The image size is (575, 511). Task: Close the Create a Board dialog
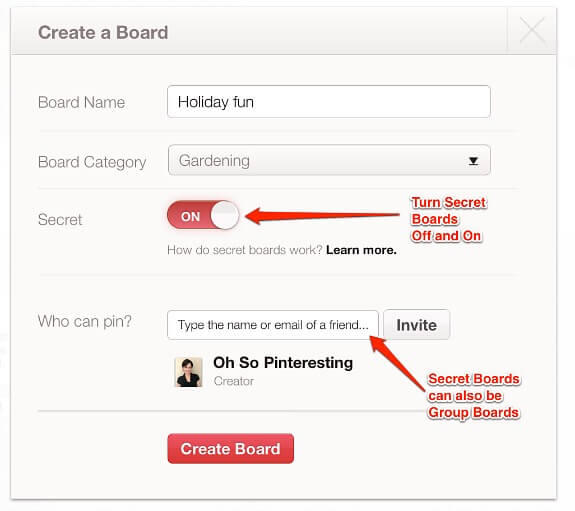(532, 31)
